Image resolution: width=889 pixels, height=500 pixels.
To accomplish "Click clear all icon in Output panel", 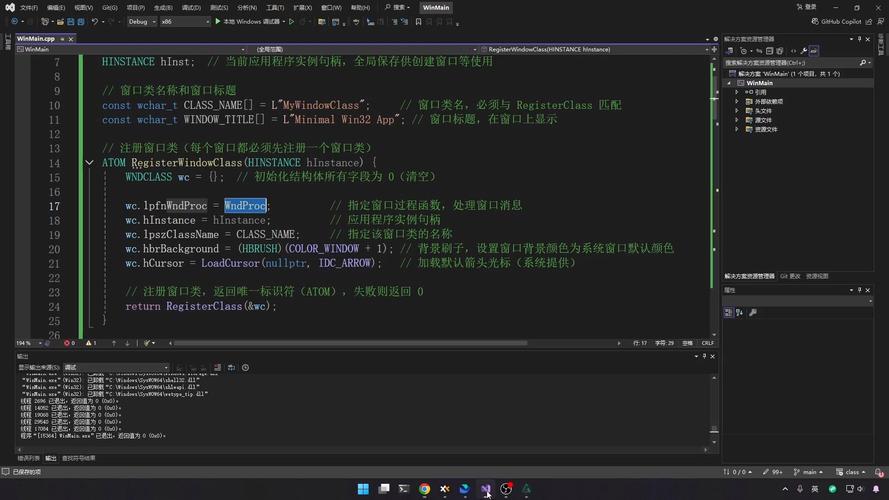I will (217, 367).
